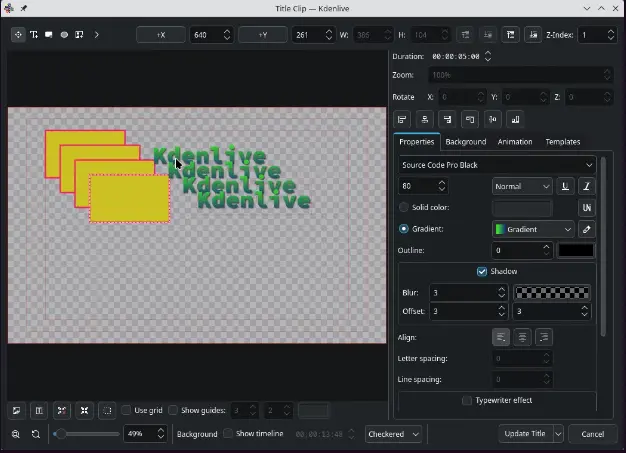Increase the shadow Blur stepper
The image size is (626, 453).
[x=501, y=289]
